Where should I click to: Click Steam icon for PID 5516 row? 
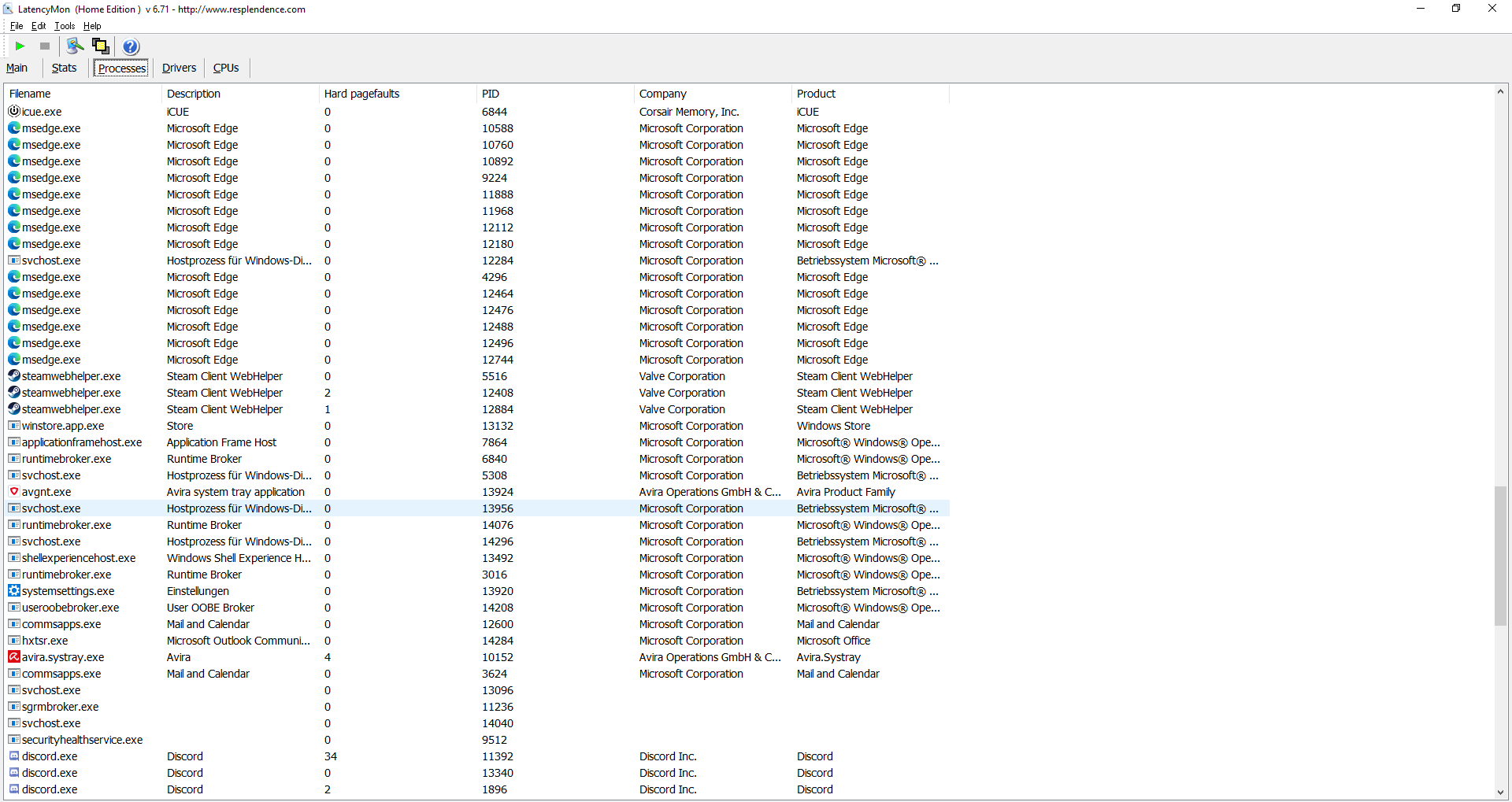[14, 375]
